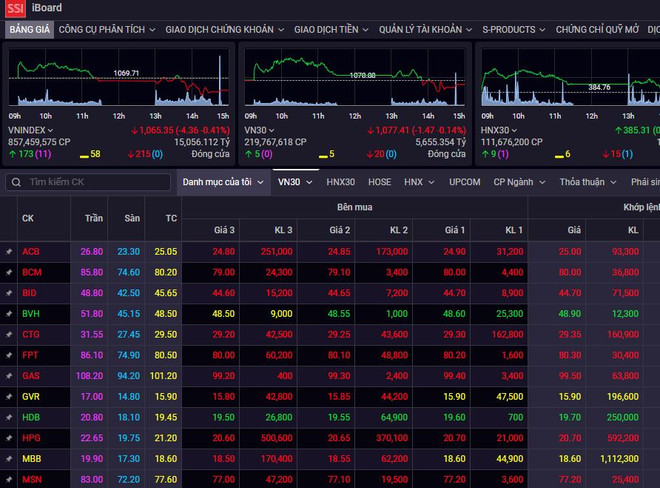Pin the BVH stock row
This screenshot has width=660, height=488.
(9, 313)
